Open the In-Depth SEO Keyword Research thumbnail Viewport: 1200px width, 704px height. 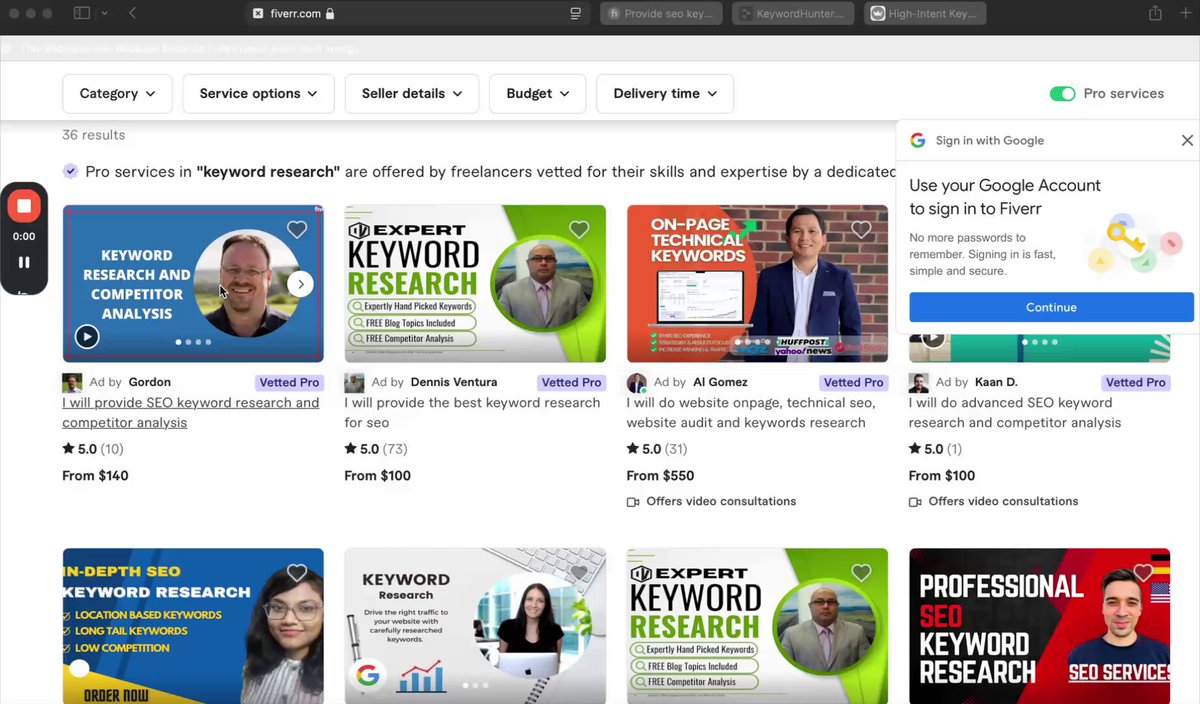[193, 626]
